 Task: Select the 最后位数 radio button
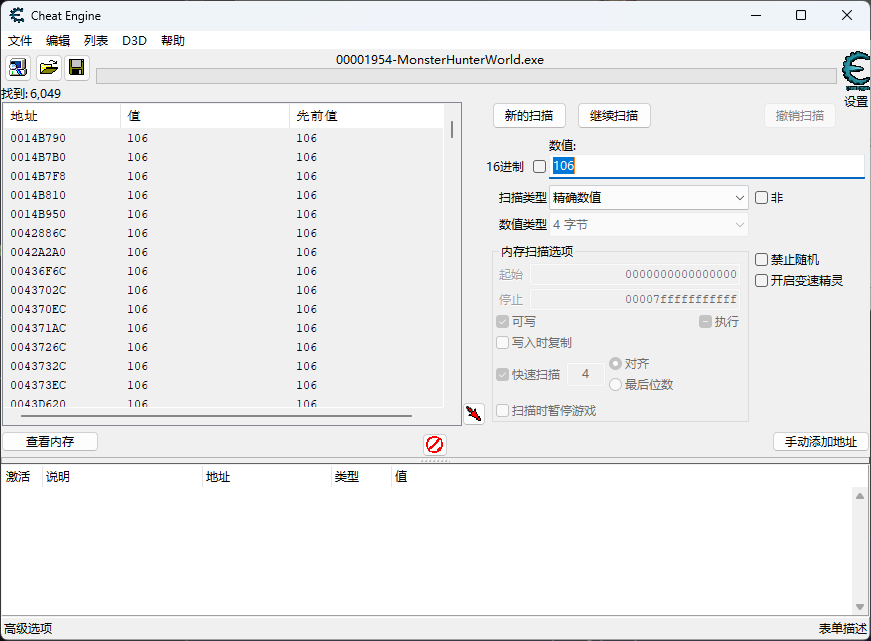[x=615, y=385]
